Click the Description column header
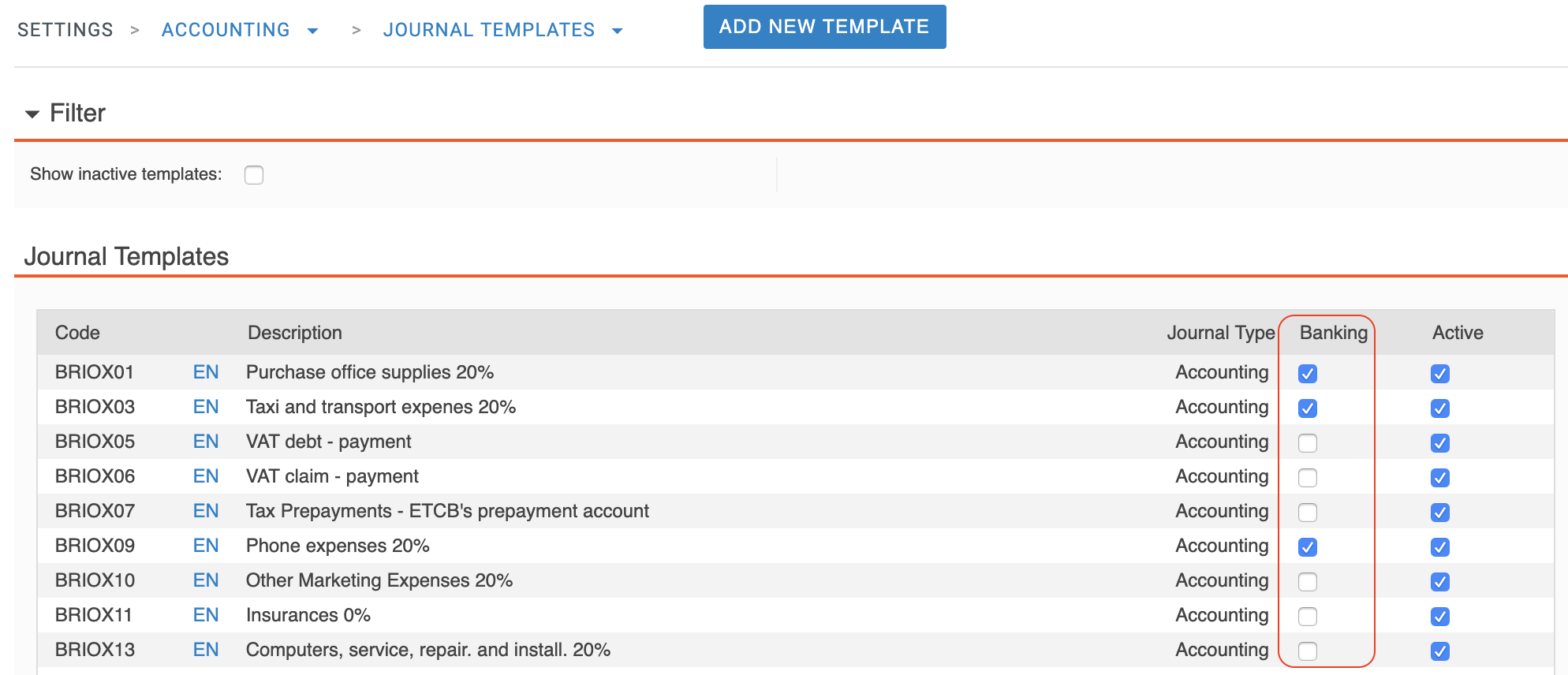 pos(295,333)
